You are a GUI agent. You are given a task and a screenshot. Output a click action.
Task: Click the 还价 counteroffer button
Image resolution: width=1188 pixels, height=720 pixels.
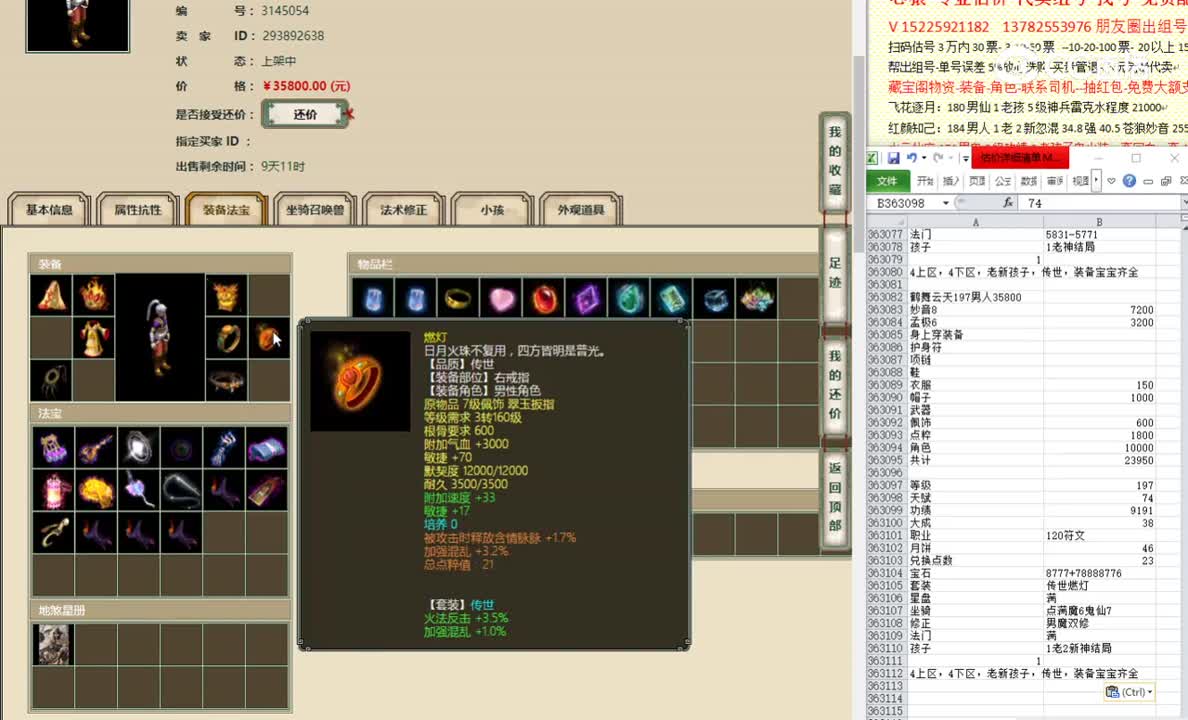(x=304, y=114)
